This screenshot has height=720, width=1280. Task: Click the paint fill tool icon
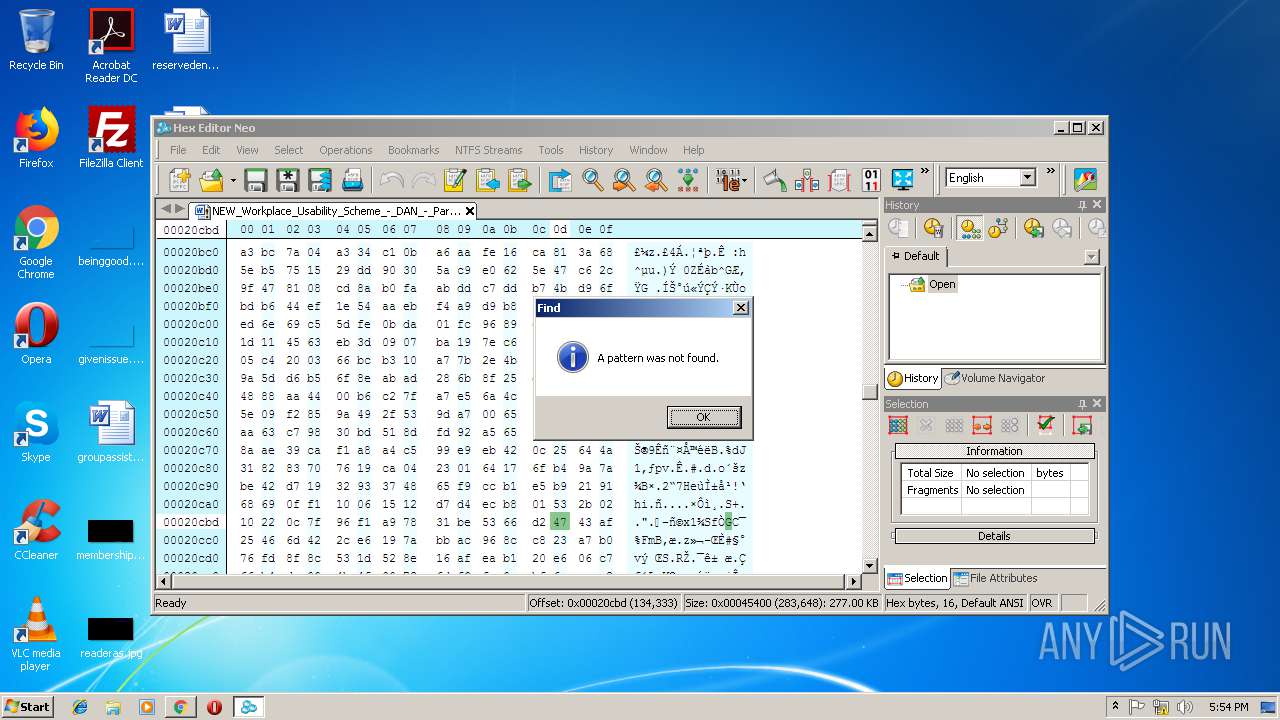775,180
